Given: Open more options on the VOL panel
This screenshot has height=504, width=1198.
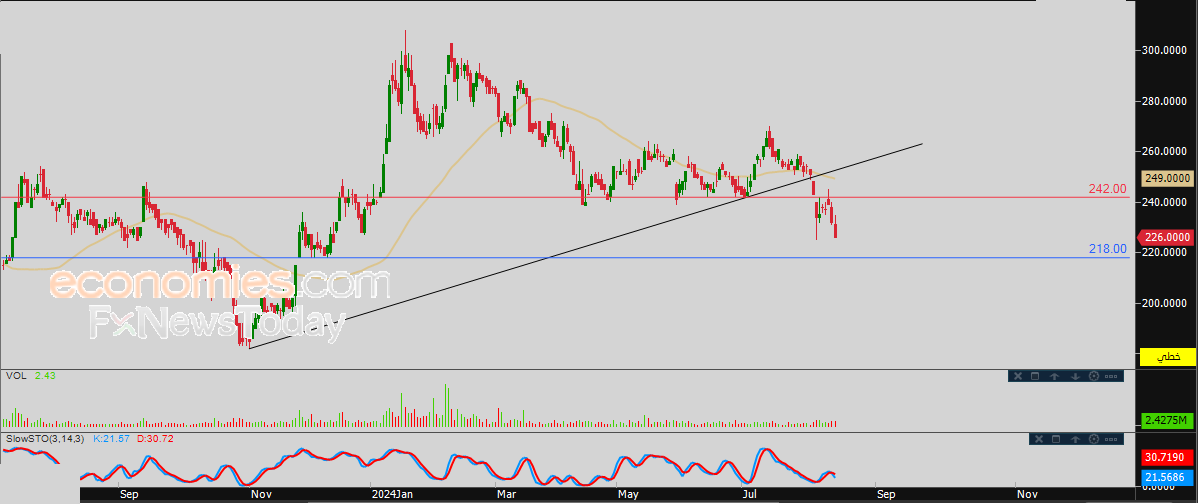Looking at the screenshot, I should click(1112, 376).
